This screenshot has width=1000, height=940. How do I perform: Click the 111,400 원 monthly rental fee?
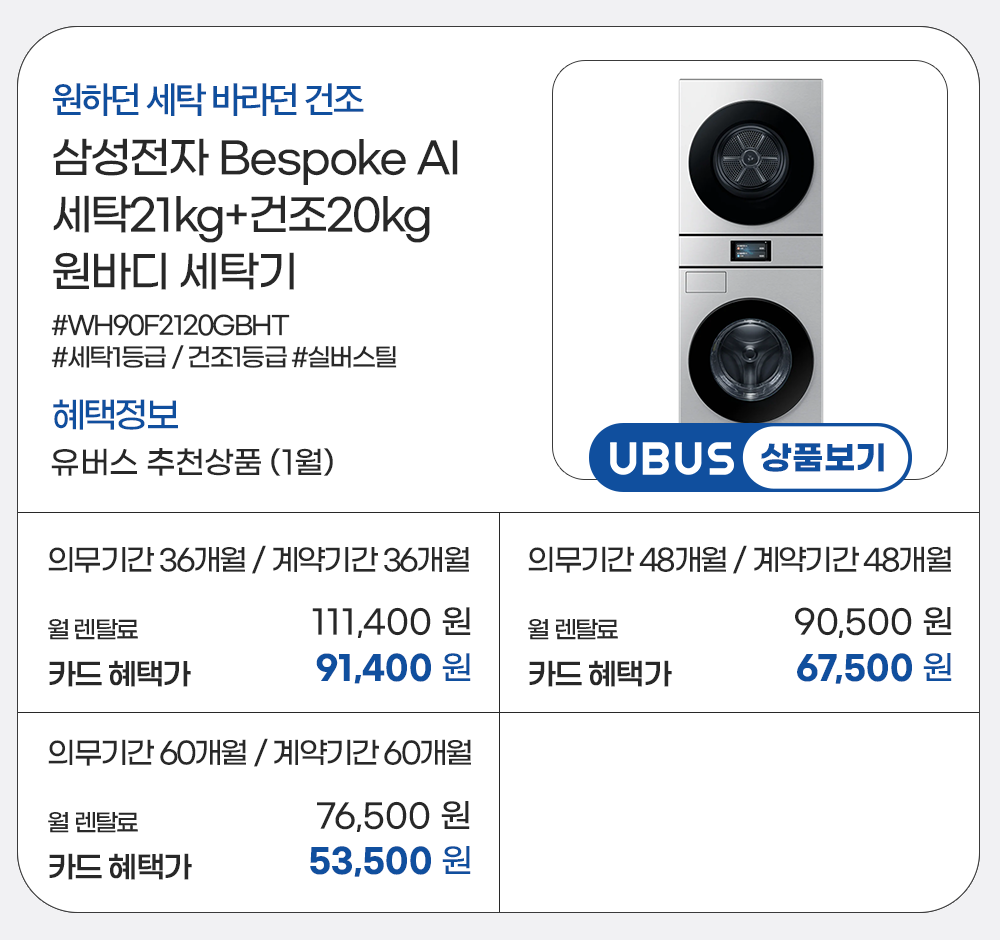pos(390,624)
